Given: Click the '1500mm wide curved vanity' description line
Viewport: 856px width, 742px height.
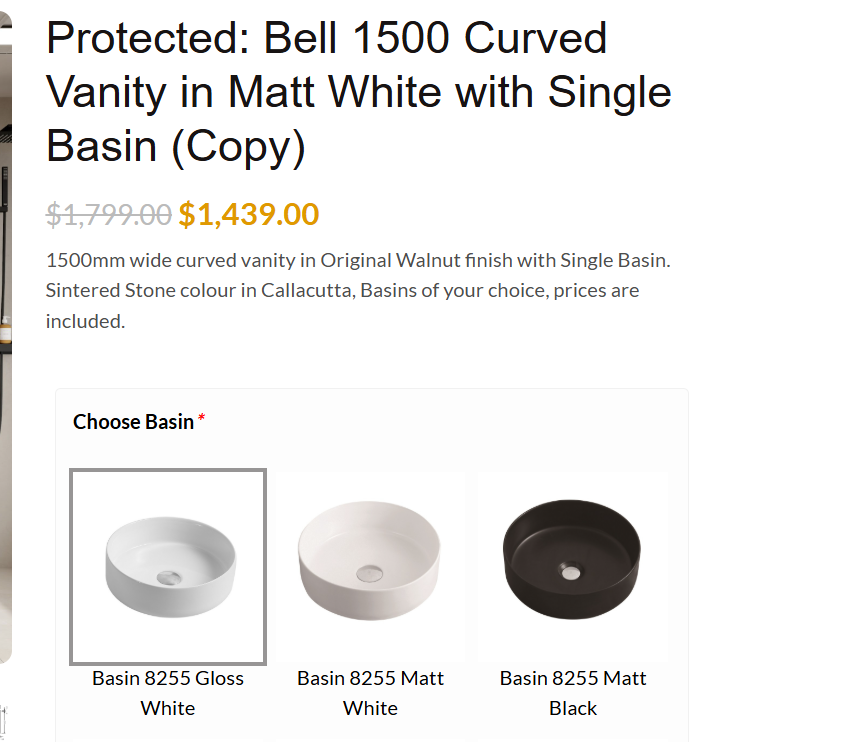Looking at the screenshot, I should (358, 260).
